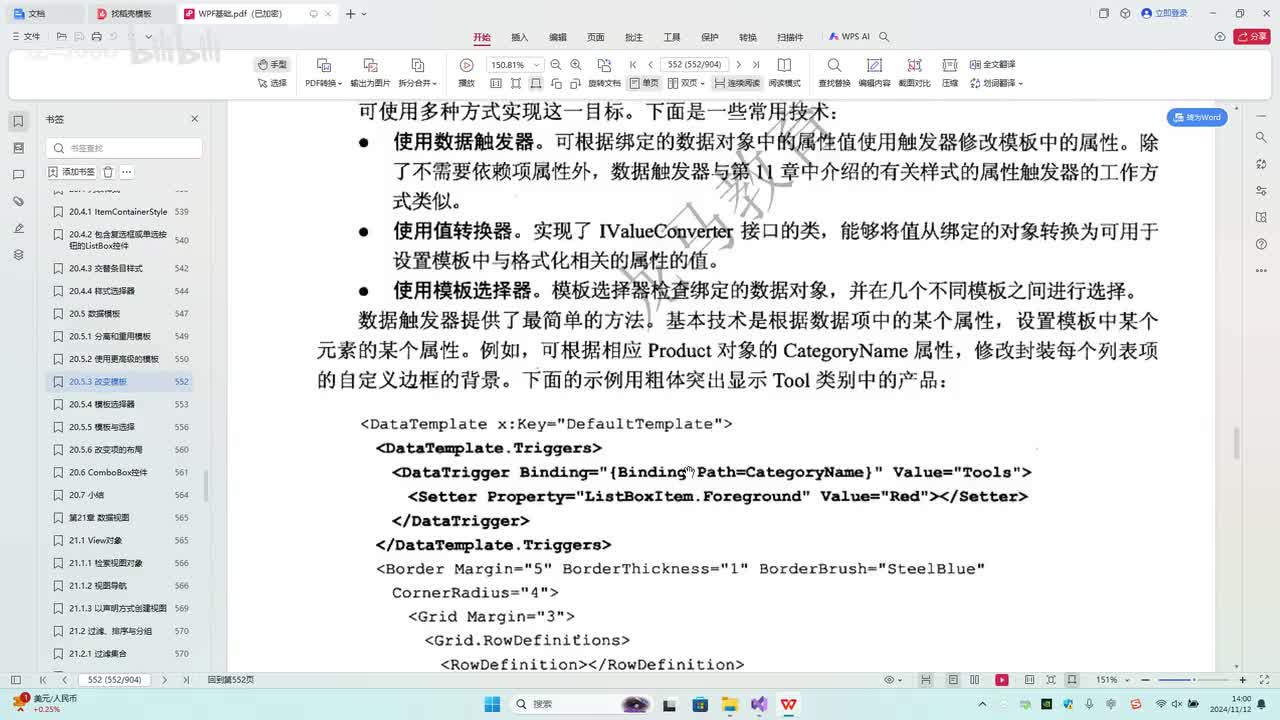The width and height of the screenshot is (1280, 720).
Task: Open 划词翻译 word translation dropdown
Action: click(995, 83)
